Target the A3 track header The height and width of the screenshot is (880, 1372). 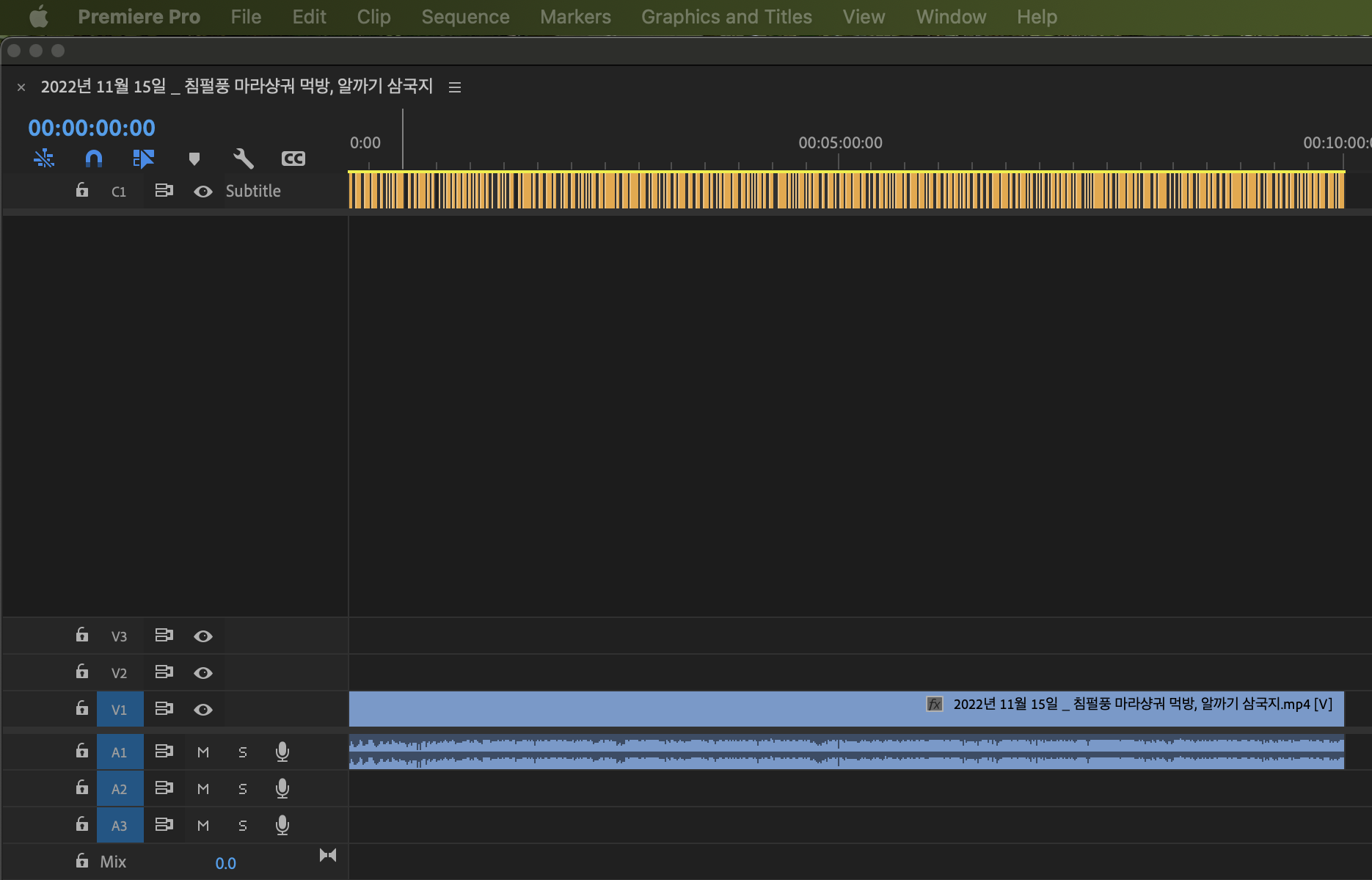coord(120,825)
